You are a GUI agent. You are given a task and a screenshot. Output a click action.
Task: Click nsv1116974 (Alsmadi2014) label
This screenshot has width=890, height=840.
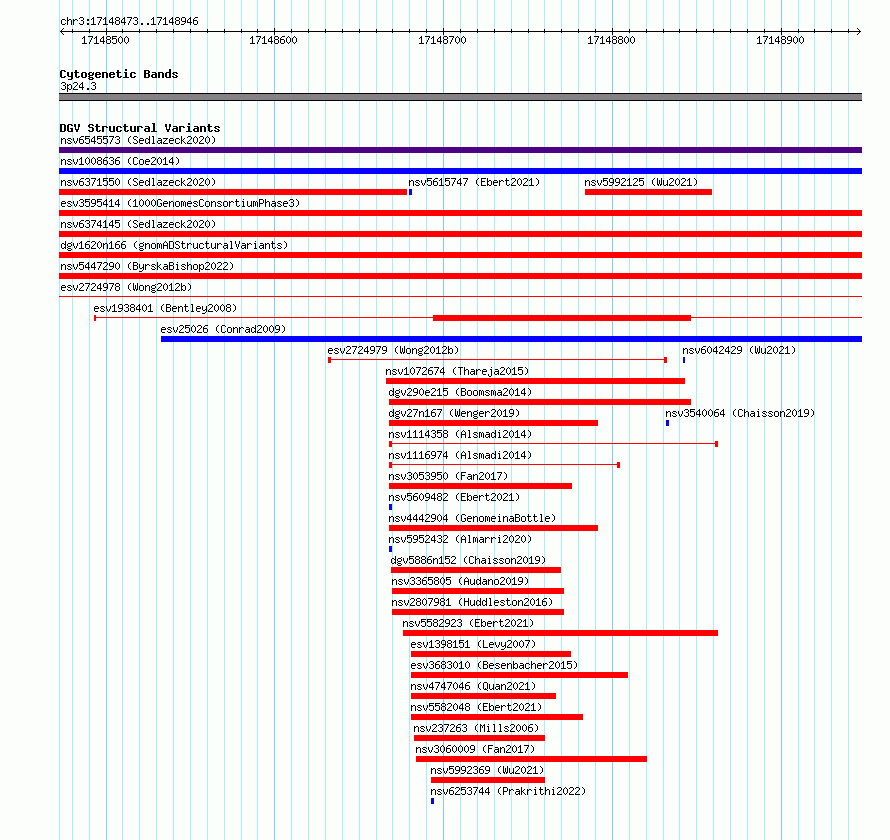pos(460,455)
